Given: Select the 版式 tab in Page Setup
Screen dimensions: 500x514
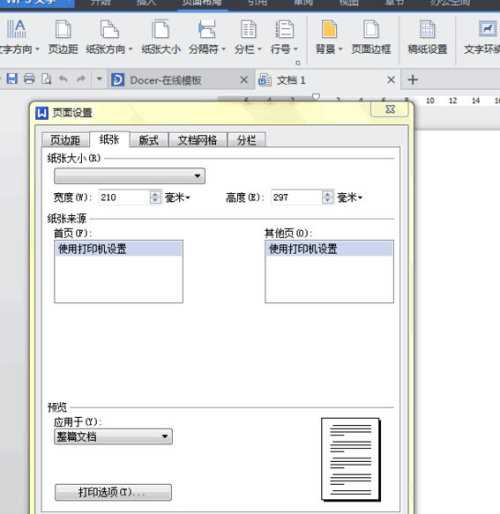Looking at the screenshot, I should (x=149, y=140).
